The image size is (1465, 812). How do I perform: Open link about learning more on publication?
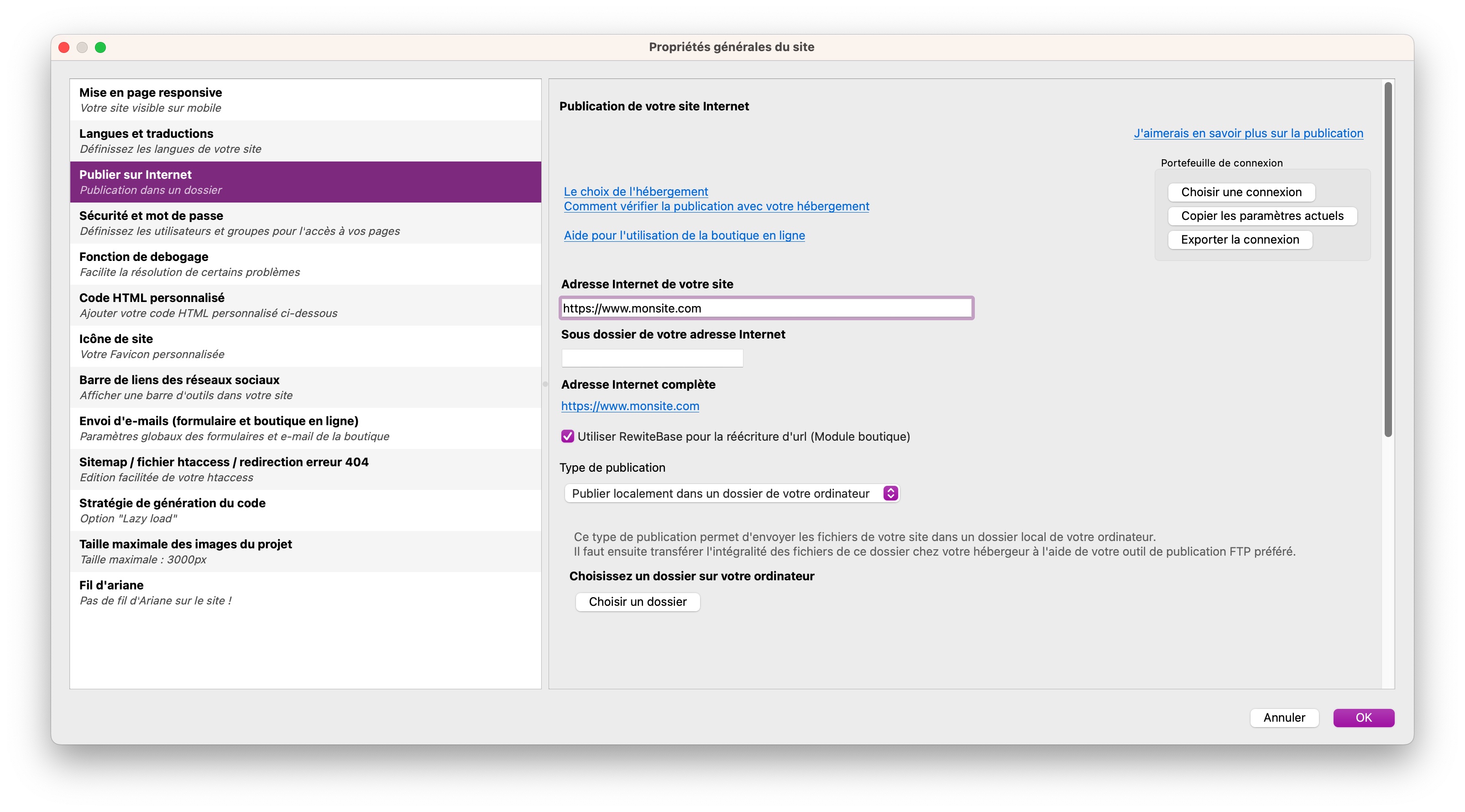tap(1248, 133)
